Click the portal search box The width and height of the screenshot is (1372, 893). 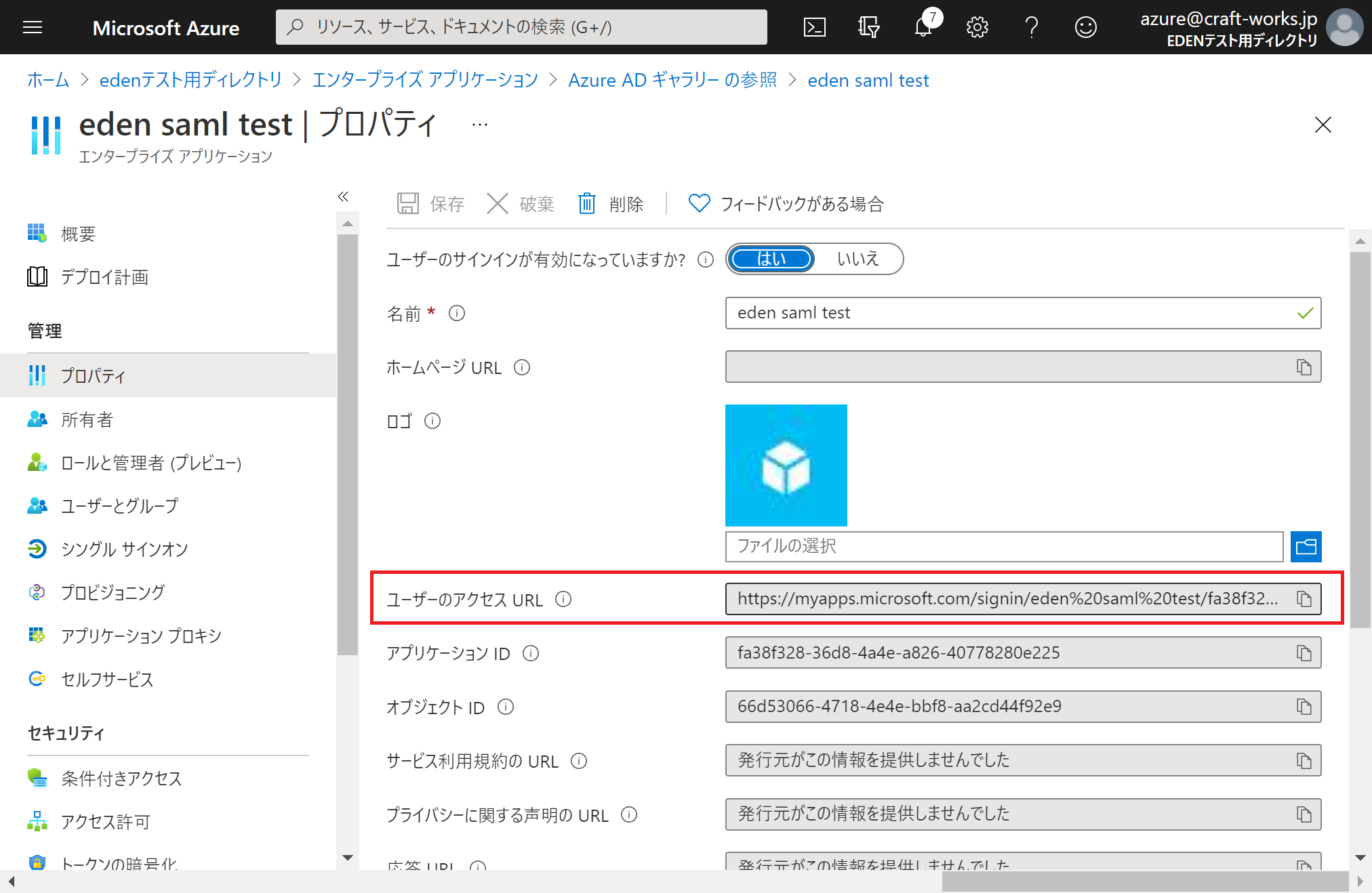[521, 27]
